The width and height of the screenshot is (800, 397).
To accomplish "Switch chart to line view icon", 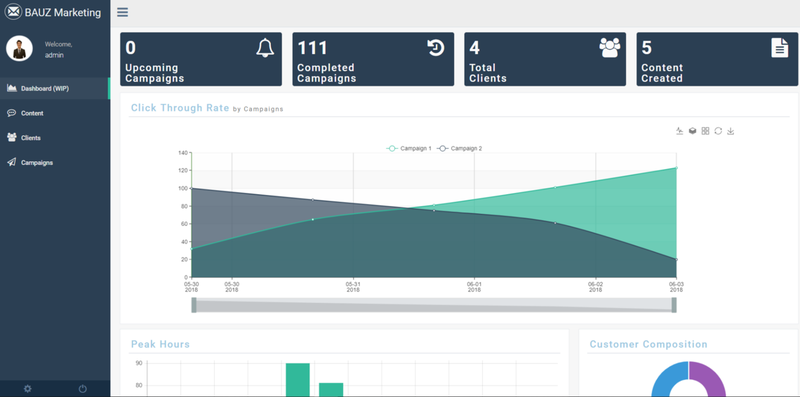I will click(x=680, y=131).
